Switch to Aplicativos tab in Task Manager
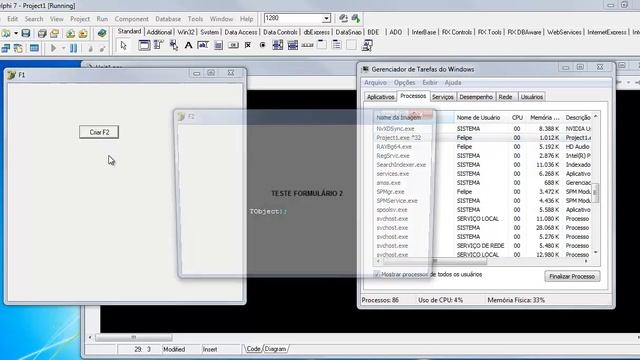The width and height of the screenshot is (640, 360). pyautogui.click(x=380, y=97)
